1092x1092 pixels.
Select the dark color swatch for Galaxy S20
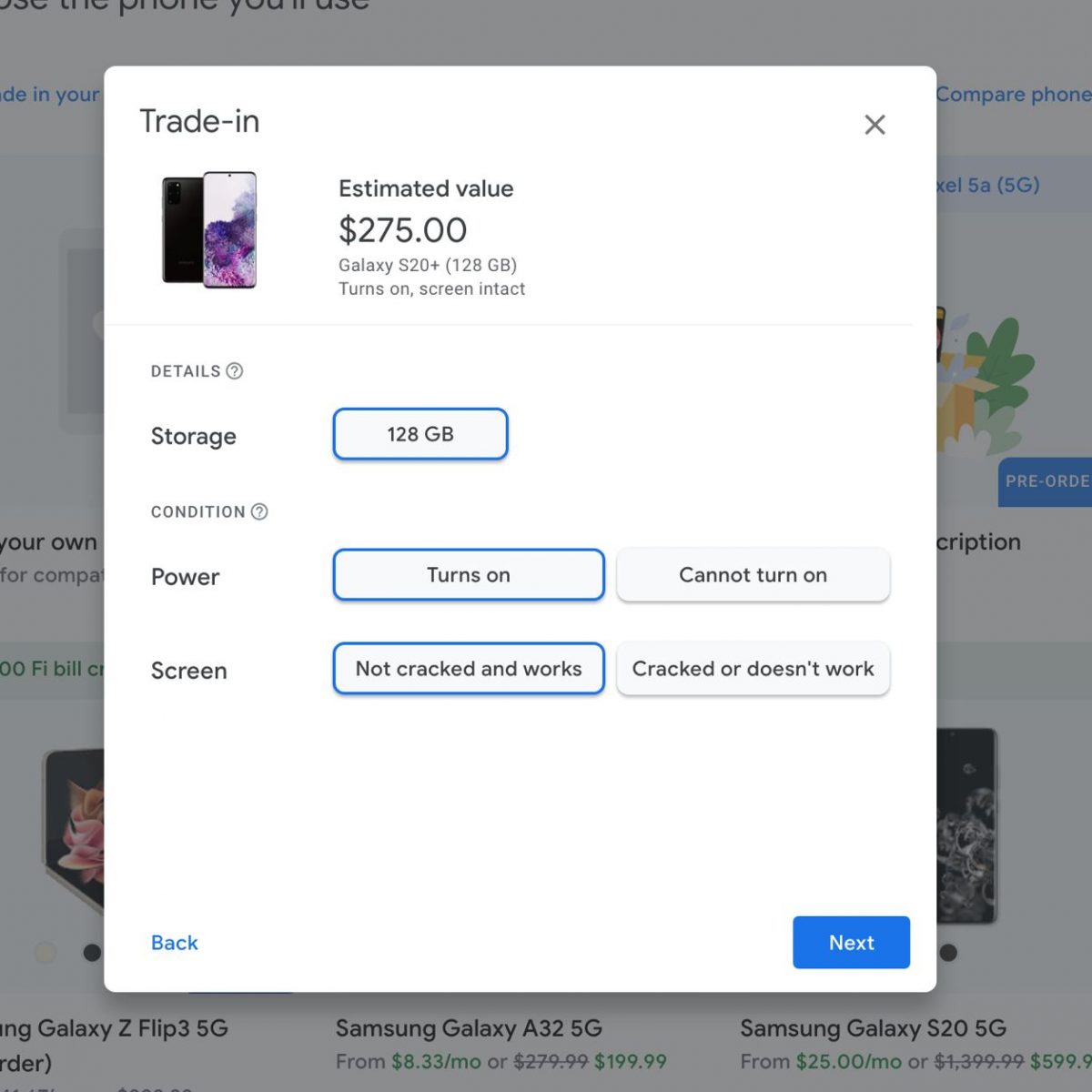(x=948, y=953)
